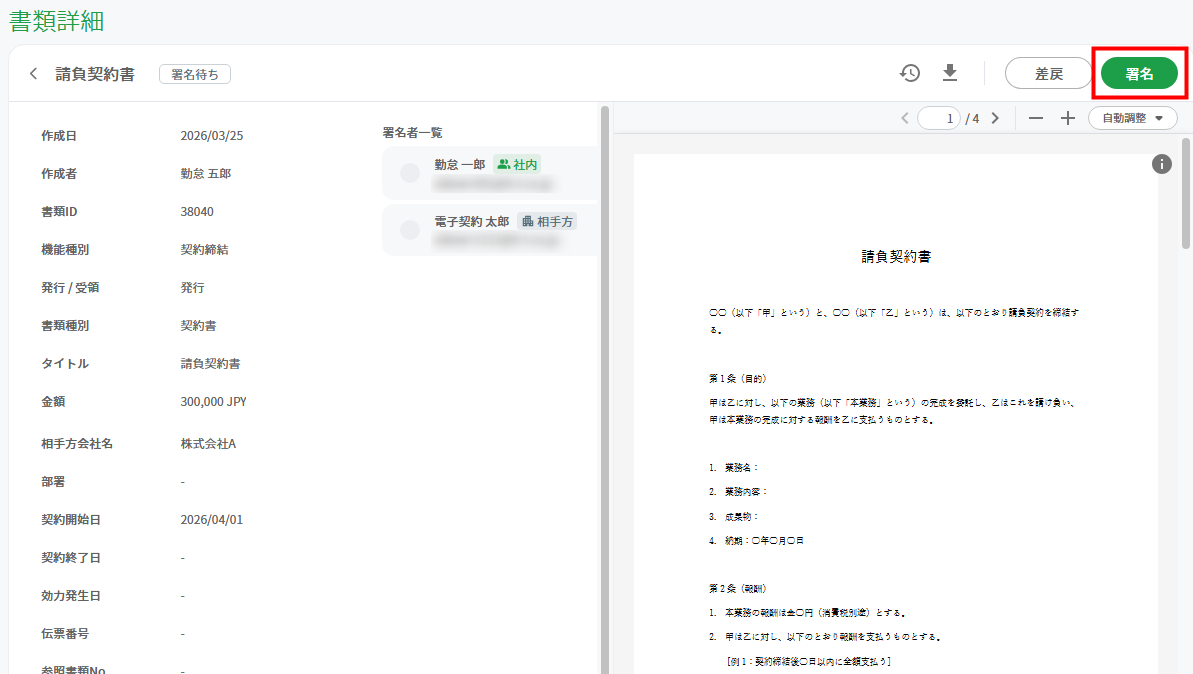Screen dimensions: 1193x674
Task: Click the document ID value 38040
Action: tap(197, 211)
